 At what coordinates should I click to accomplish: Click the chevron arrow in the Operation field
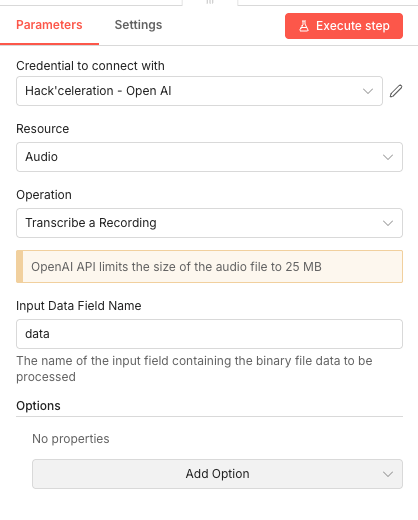[x=388, y=223]
